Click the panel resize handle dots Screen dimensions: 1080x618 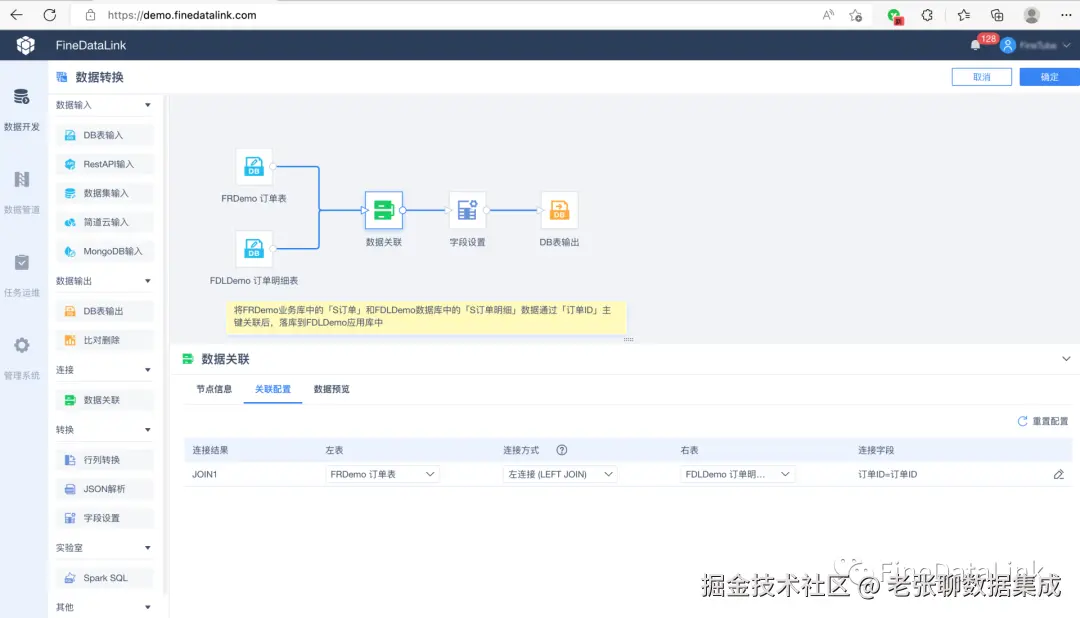(628, 340)
